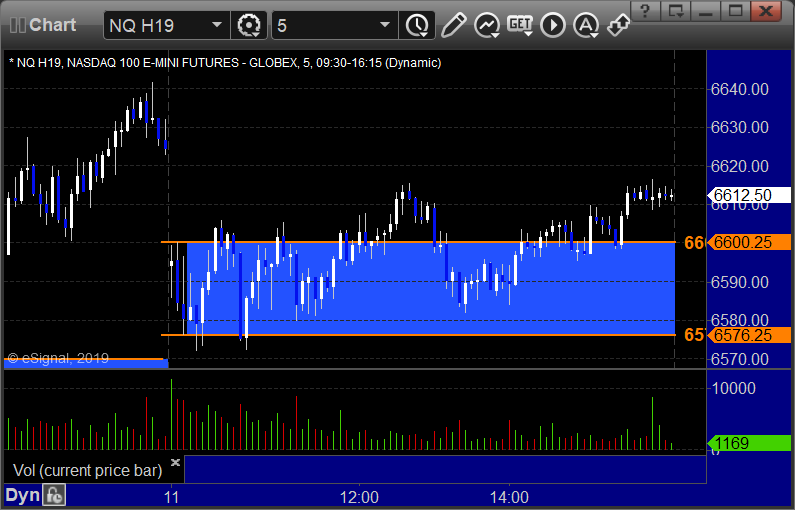The image size is (795, 510).
Task: Open the studies chart-line icon
Action: 487,25
